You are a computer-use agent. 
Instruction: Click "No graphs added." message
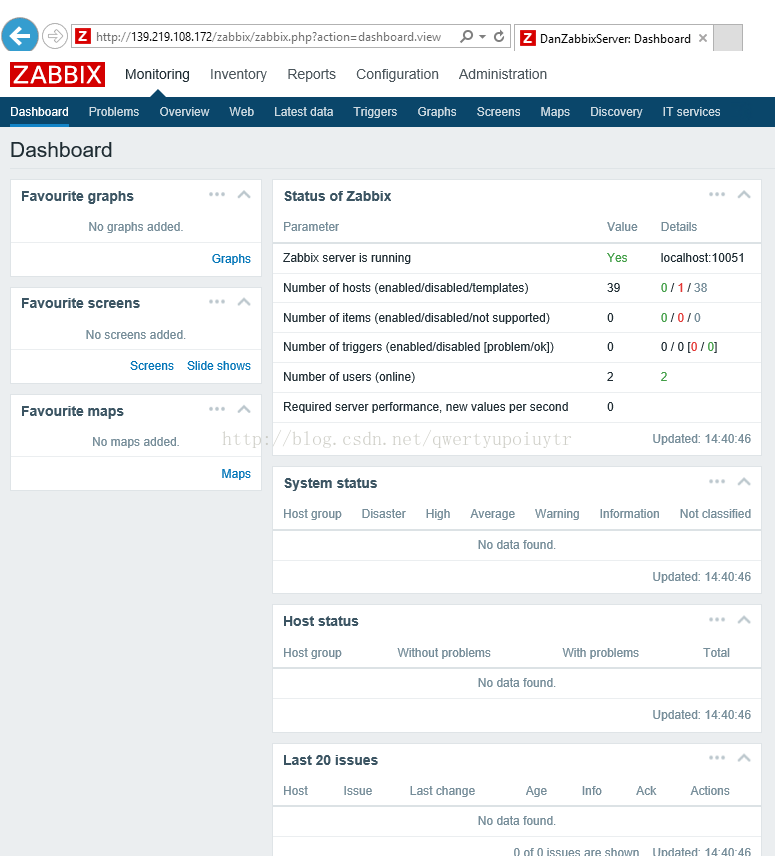[x=136, y=227]
